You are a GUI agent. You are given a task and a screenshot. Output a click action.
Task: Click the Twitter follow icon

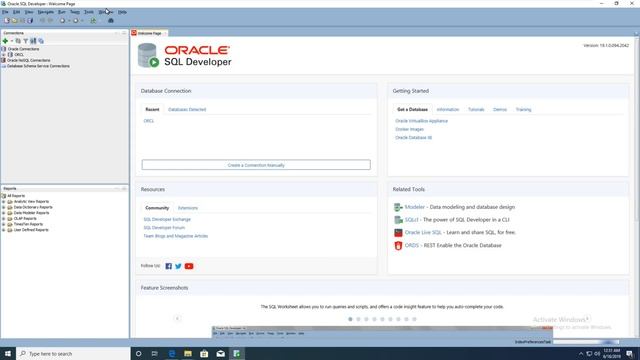click(x=178, y=266)
